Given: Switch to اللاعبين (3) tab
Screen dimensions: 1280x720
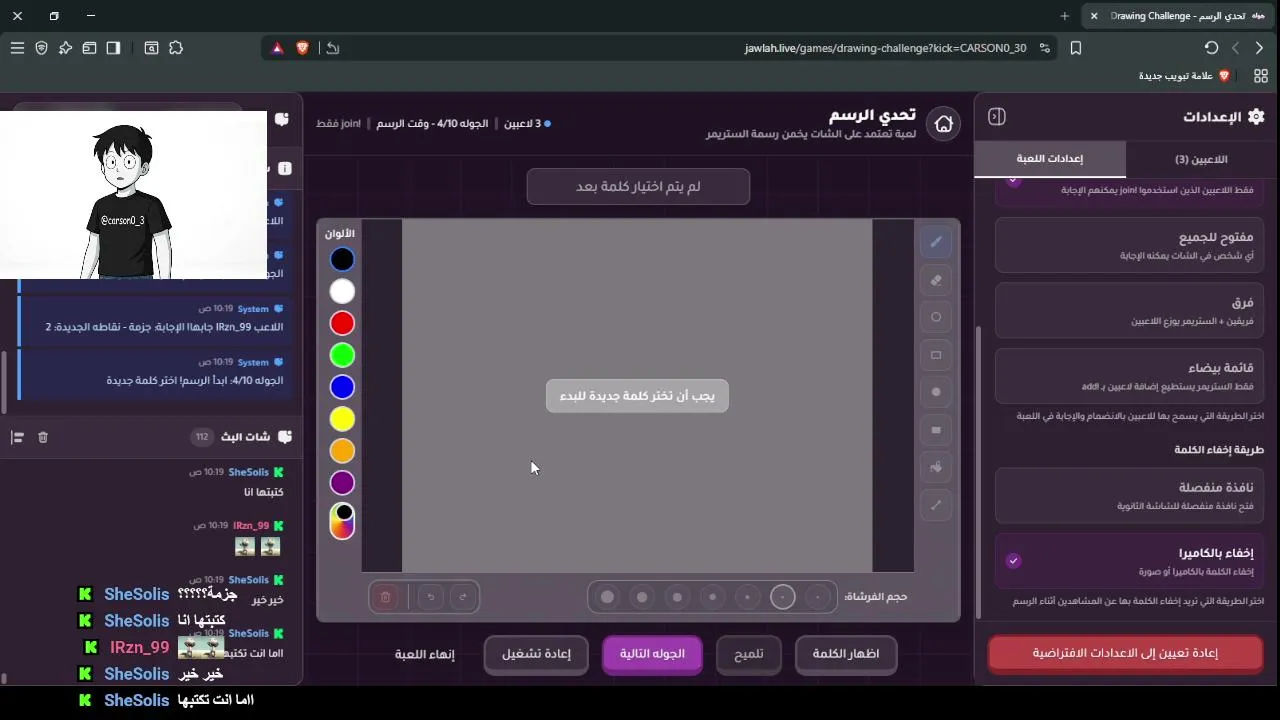Looking at the screenshot, I should (1201, 159).
